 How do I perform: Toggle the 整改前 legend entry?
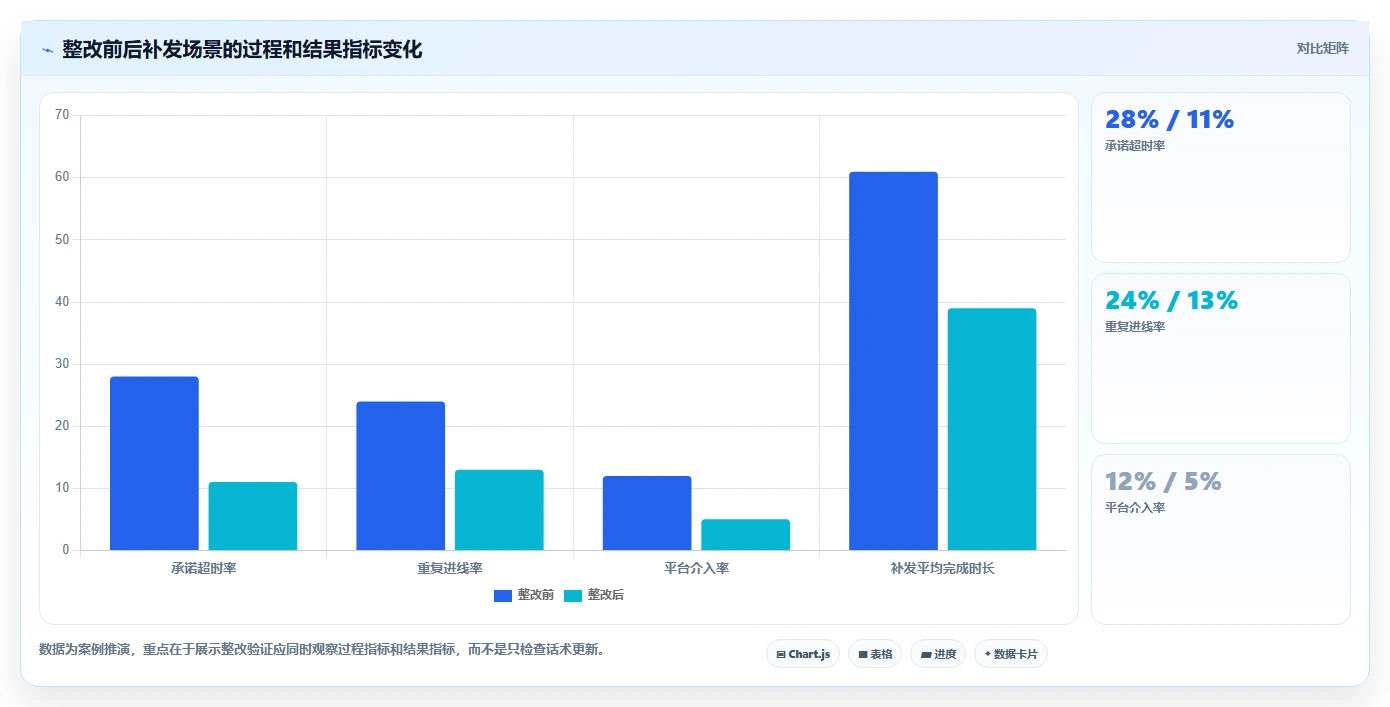tap(524, 595)
